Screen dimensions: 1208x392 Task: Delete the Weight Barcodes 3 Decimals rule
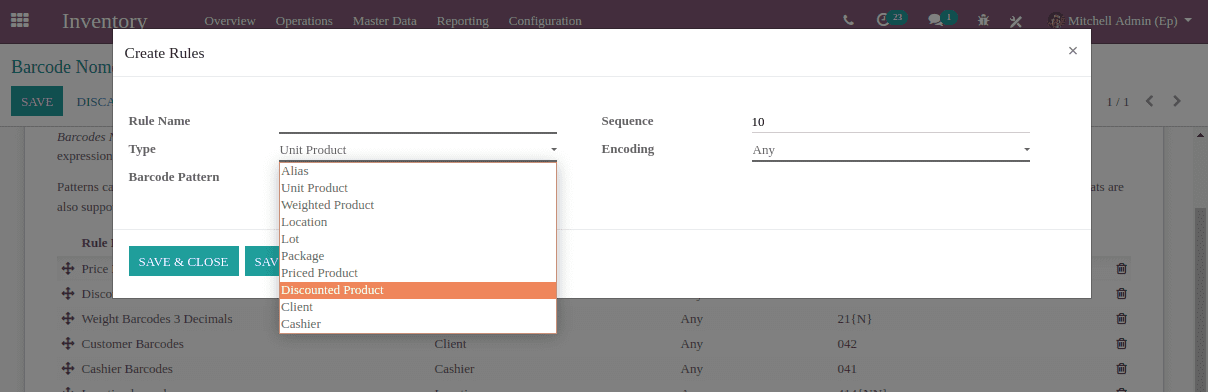pos(1121,318)
